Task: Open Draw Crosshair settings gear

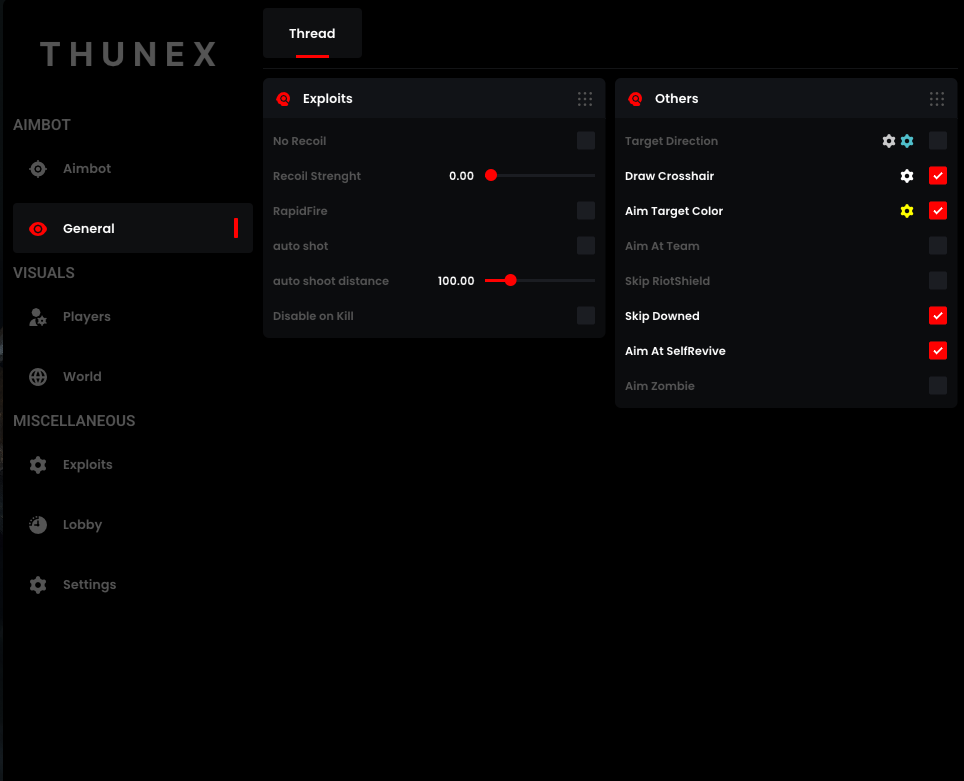Action: tap(906, 176)
